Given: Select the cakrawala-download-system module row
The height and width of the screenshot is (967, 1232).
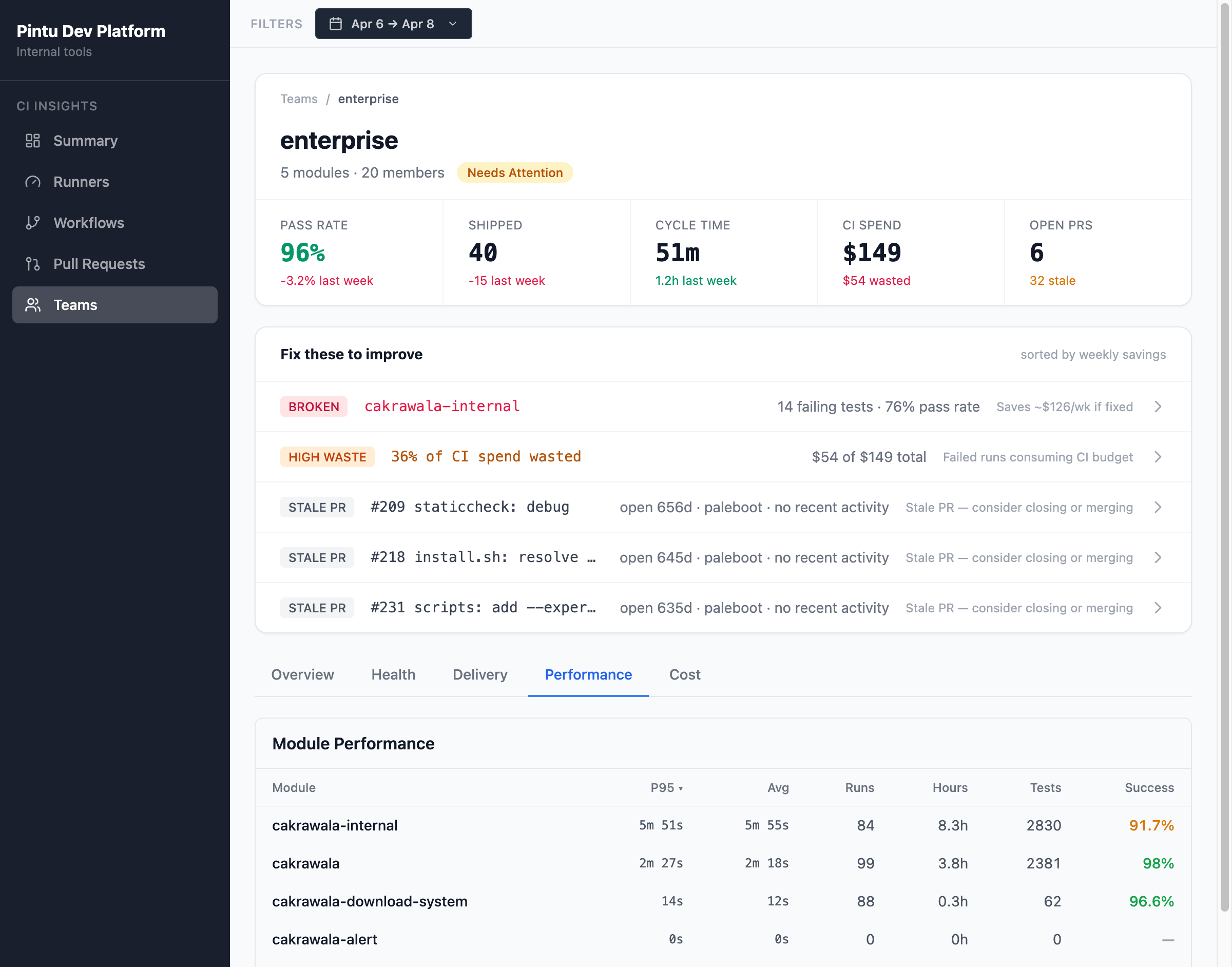Looking at the screenshot, I should coord(370,901).
